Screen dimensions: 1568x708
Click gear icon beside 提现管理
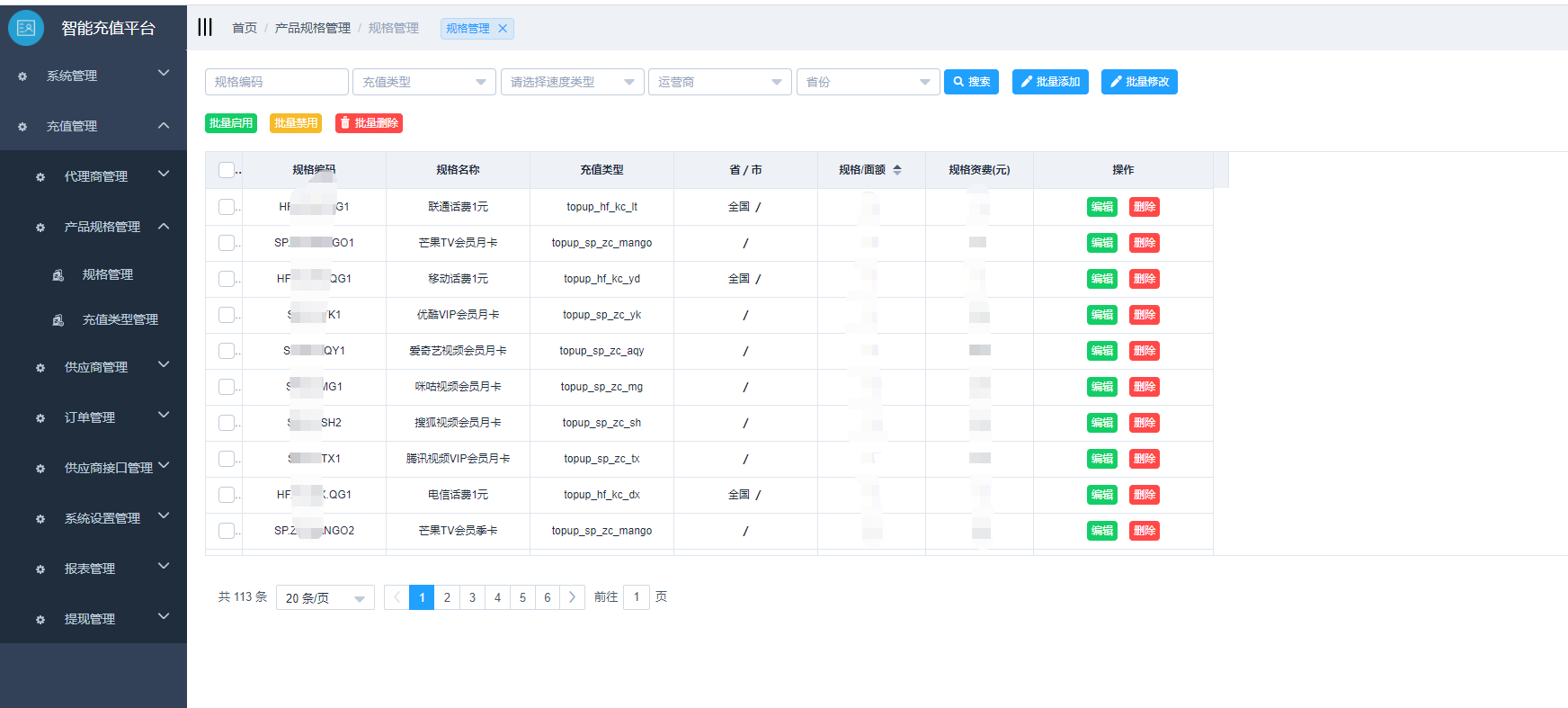click(40, 620)
